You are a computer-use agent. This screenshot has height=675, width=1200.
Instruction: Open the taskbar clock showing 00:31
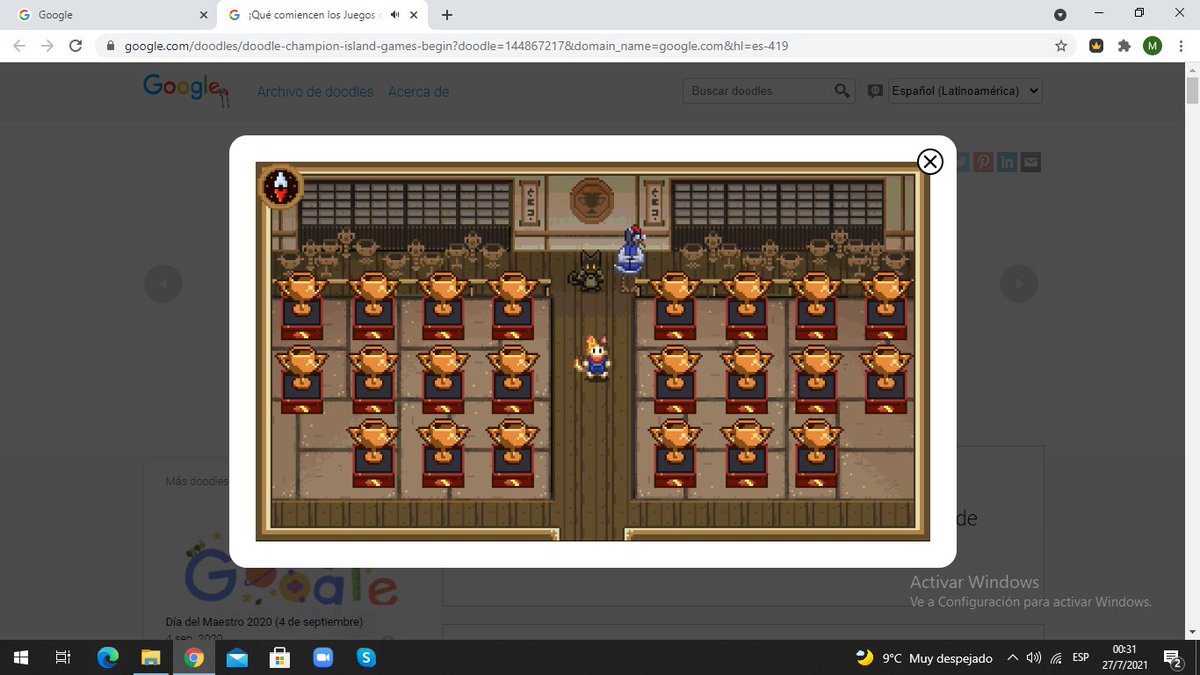coord(1124,657)
